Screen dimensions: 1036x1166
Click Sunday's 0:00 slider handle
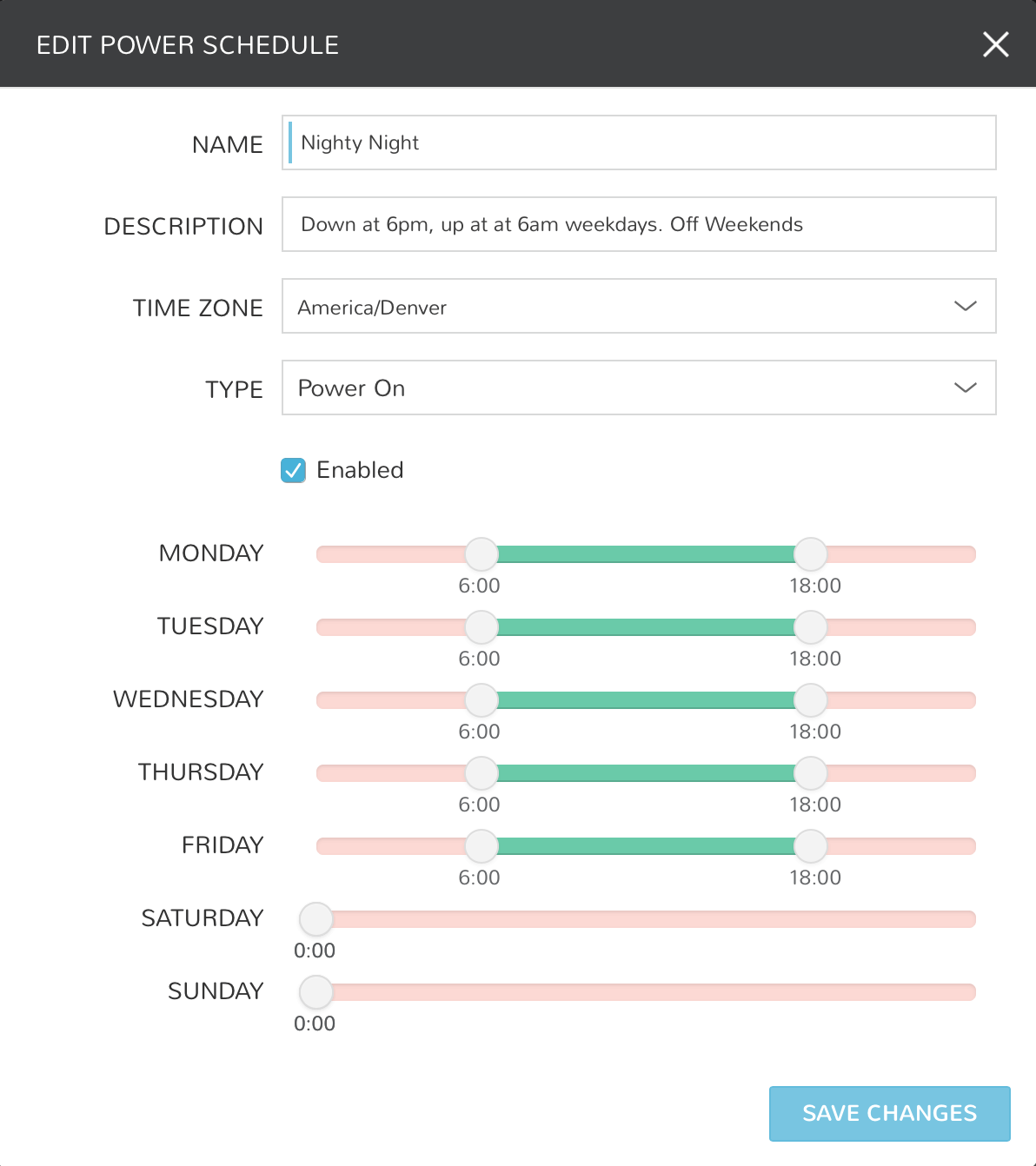pos(315,991)
